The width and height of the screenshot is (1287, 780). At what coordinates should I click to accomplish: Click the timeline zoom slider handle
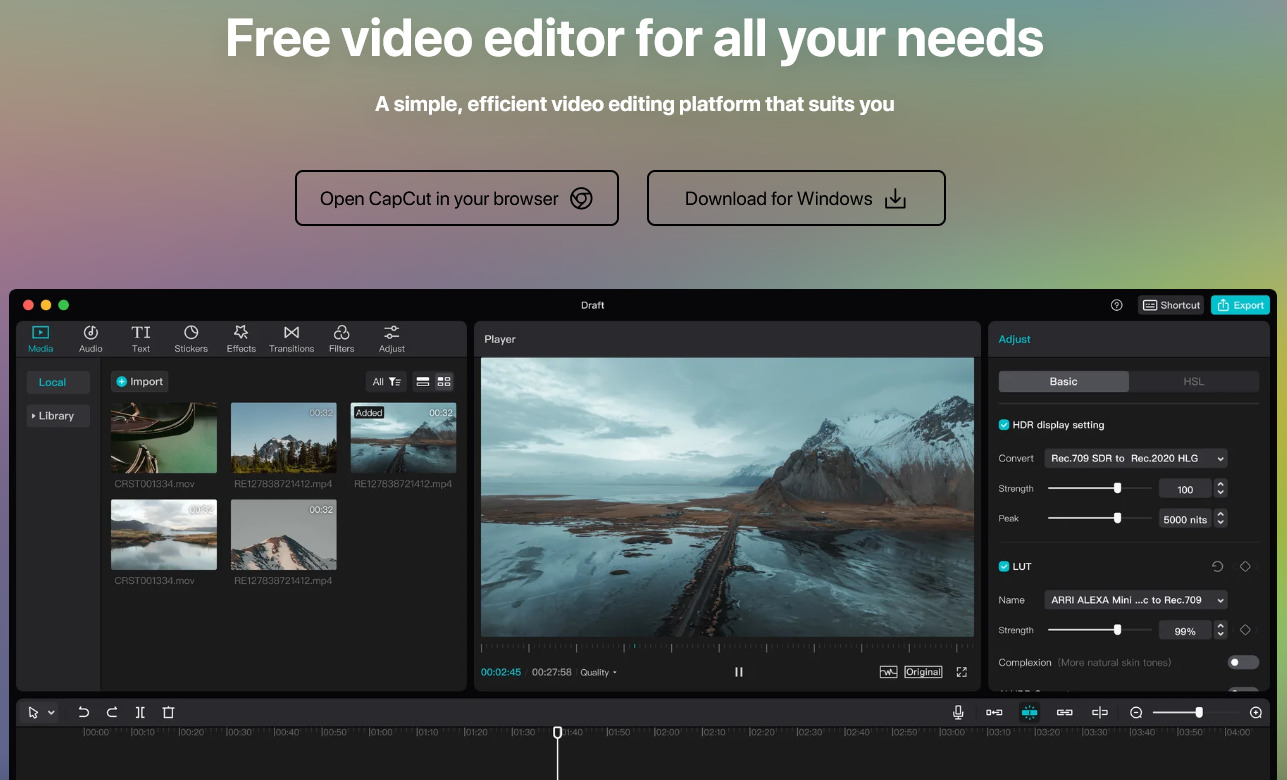tap(1199, 712)
